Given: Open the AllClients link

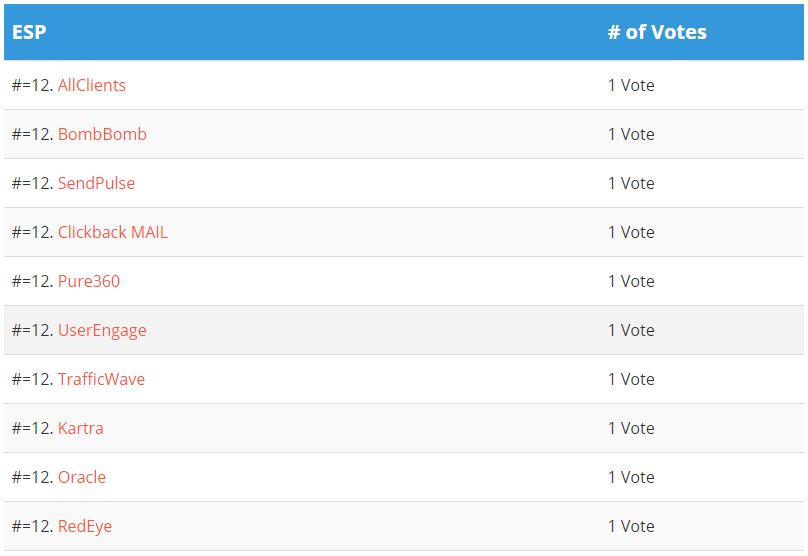Looking at the screenshot, I should point(92,85).
